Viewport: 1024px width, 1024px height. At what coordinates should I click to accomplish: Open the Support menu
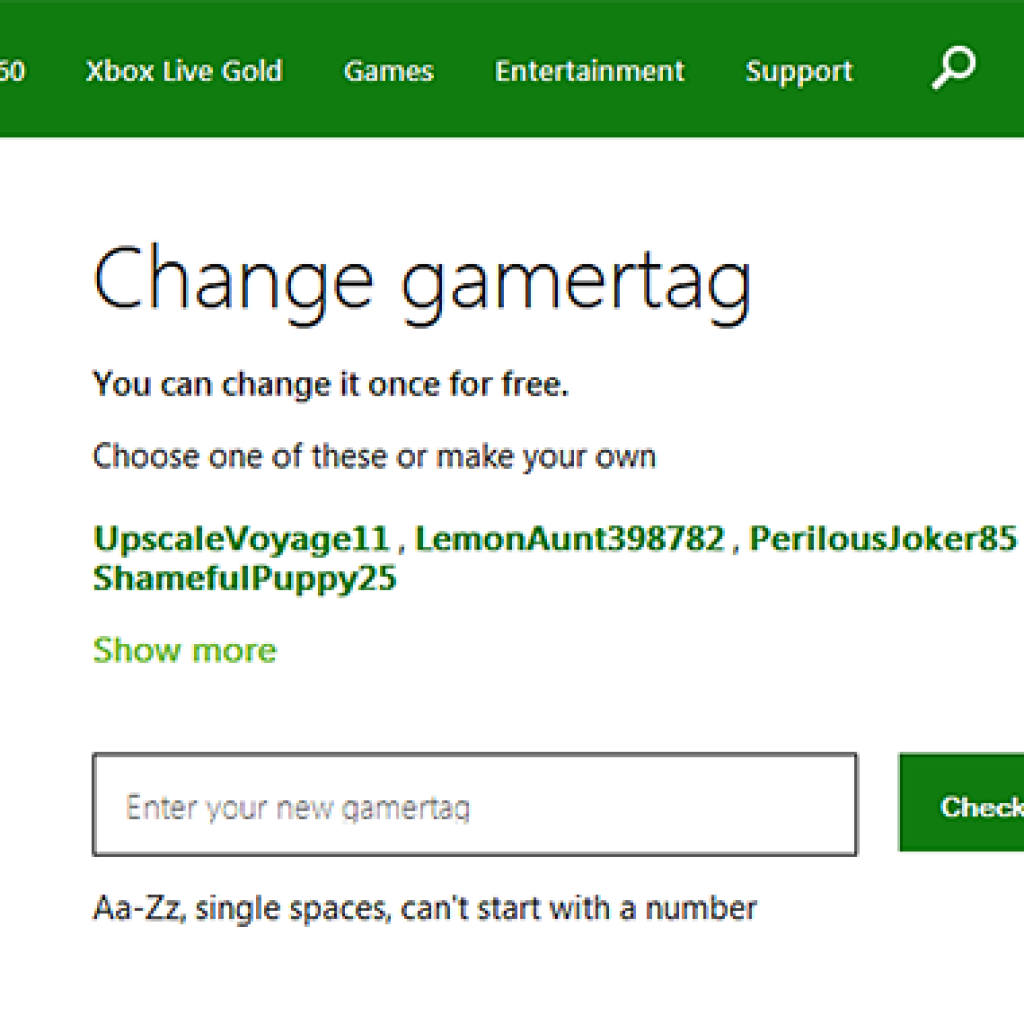click(799, 71)
